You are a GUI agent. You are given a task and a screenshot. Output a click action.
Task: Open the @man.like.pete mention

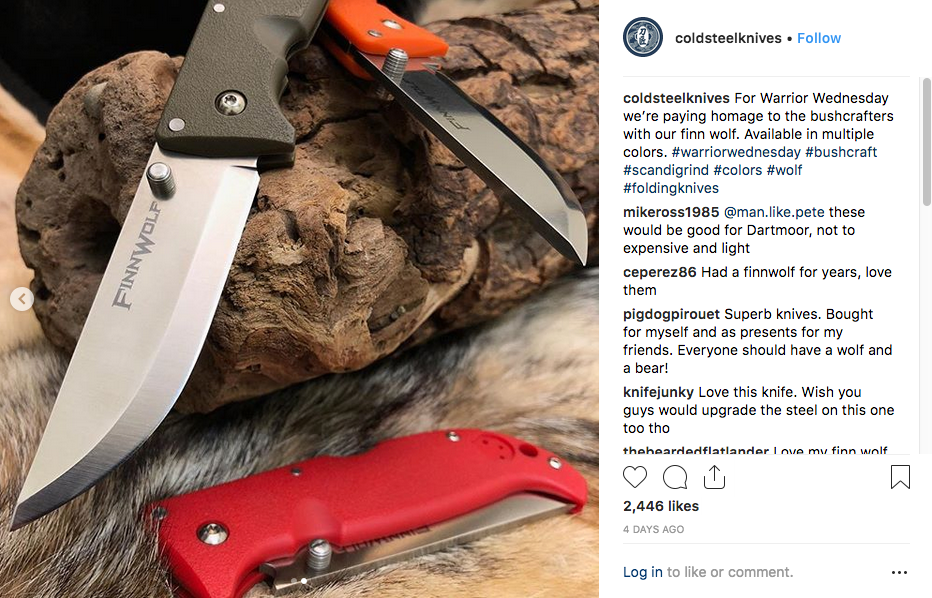tap(774, 212)
